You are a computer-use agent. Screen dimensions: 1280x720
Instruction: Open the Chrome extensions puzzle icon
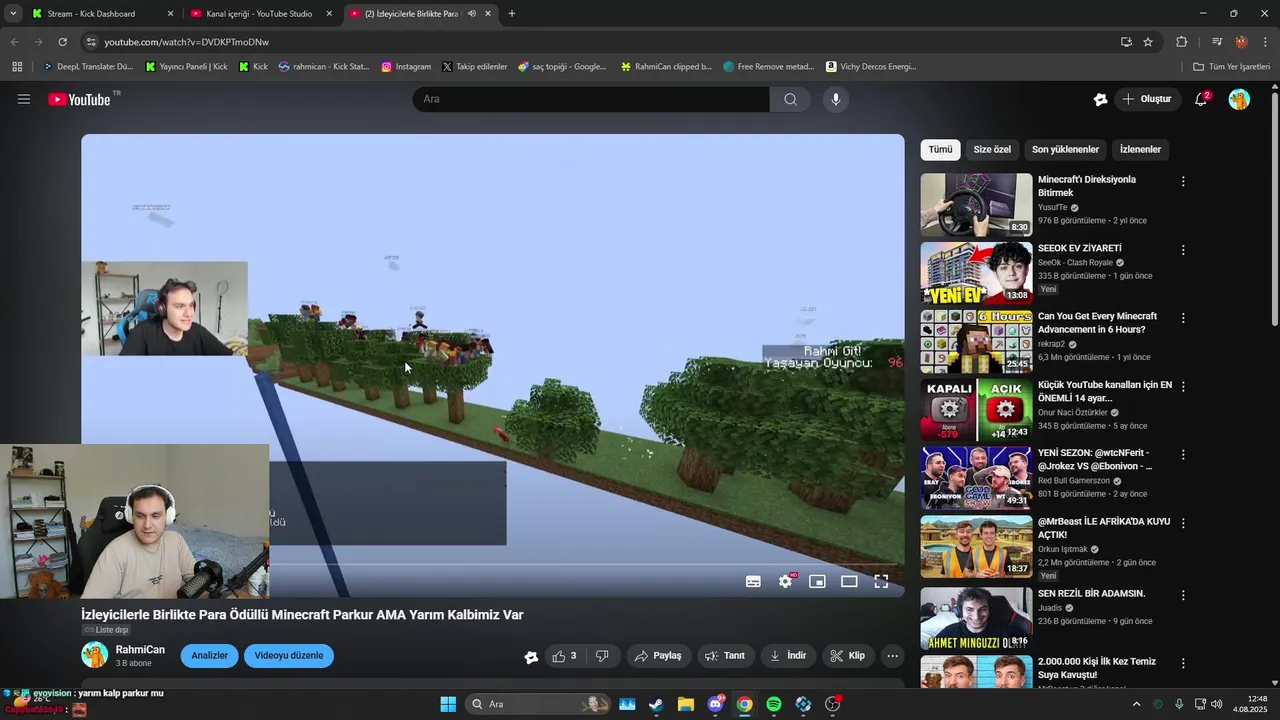click(1182, 42)
